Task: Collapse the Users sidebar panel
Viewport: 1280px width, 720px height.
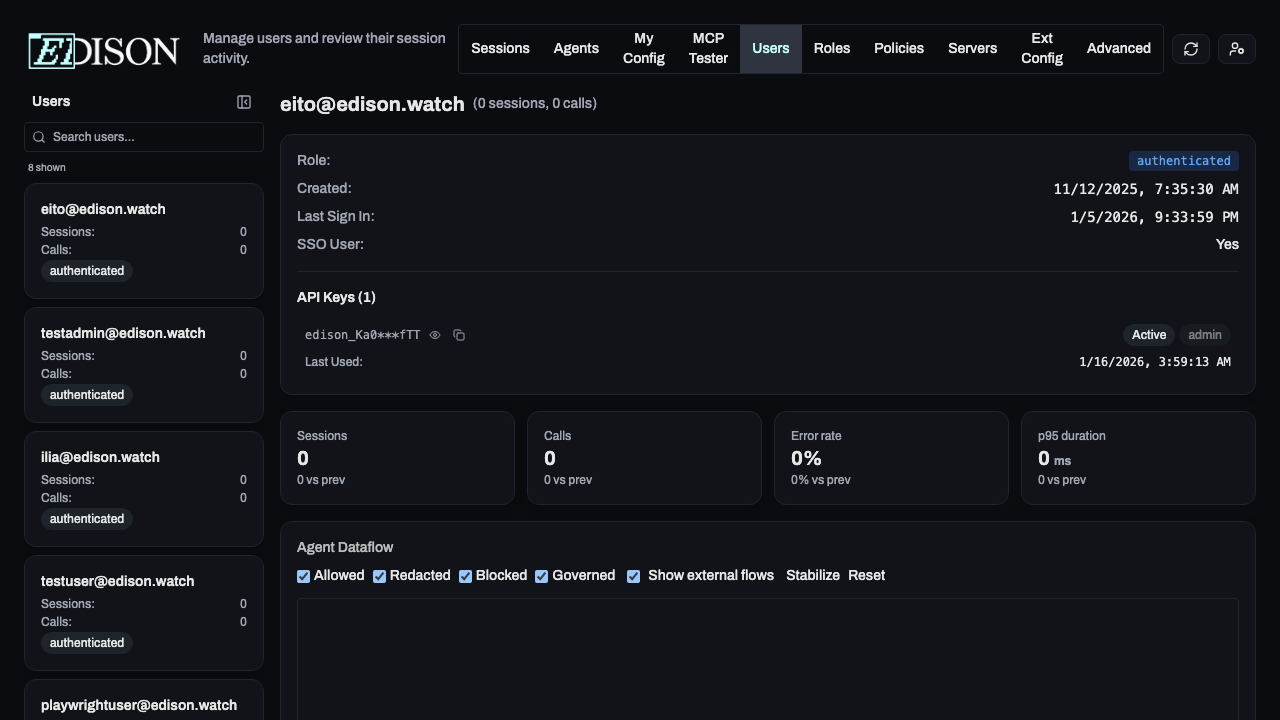Action: (244, 101)
